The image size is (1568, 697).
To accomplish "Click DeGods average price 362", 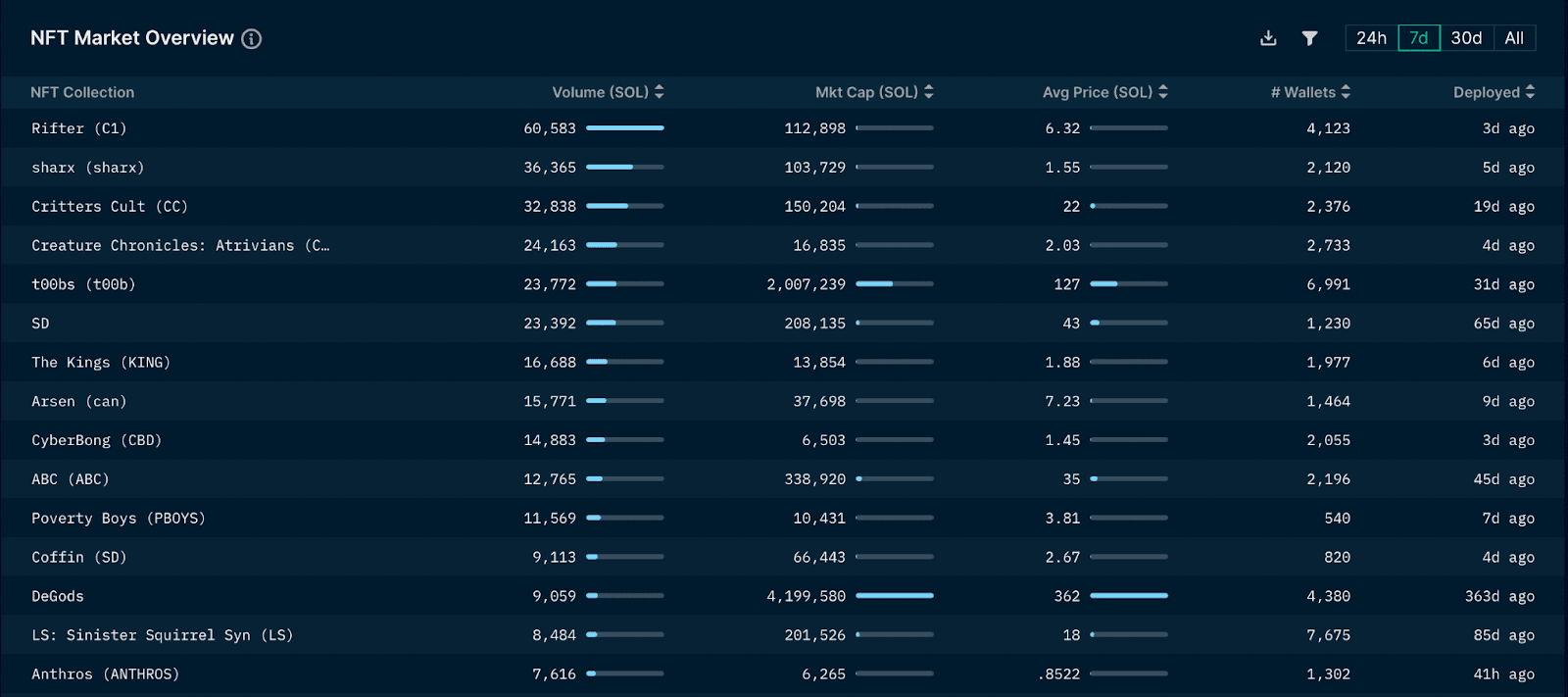I will pos(1067,596).
